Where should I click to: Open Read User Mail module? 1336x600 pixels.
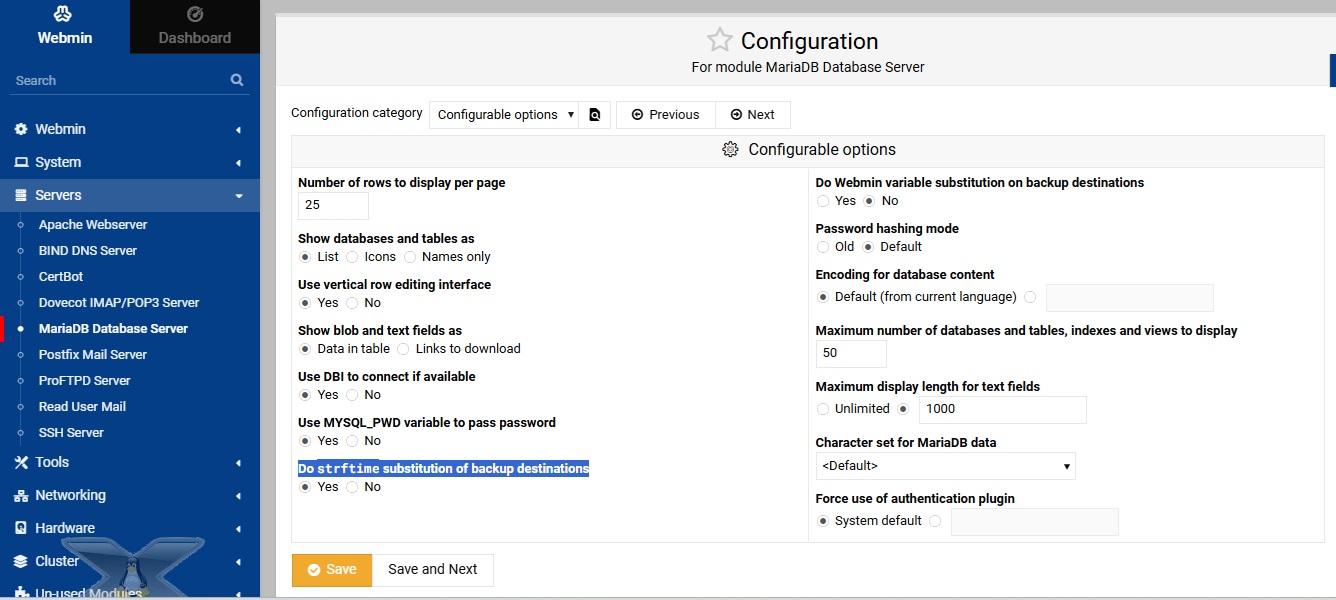pos(82,406)
